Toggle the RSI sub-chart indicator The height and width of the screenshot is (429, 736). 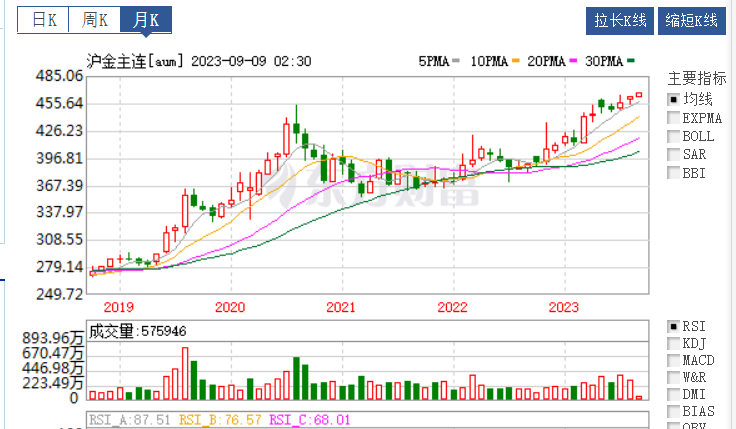[673, 326]
